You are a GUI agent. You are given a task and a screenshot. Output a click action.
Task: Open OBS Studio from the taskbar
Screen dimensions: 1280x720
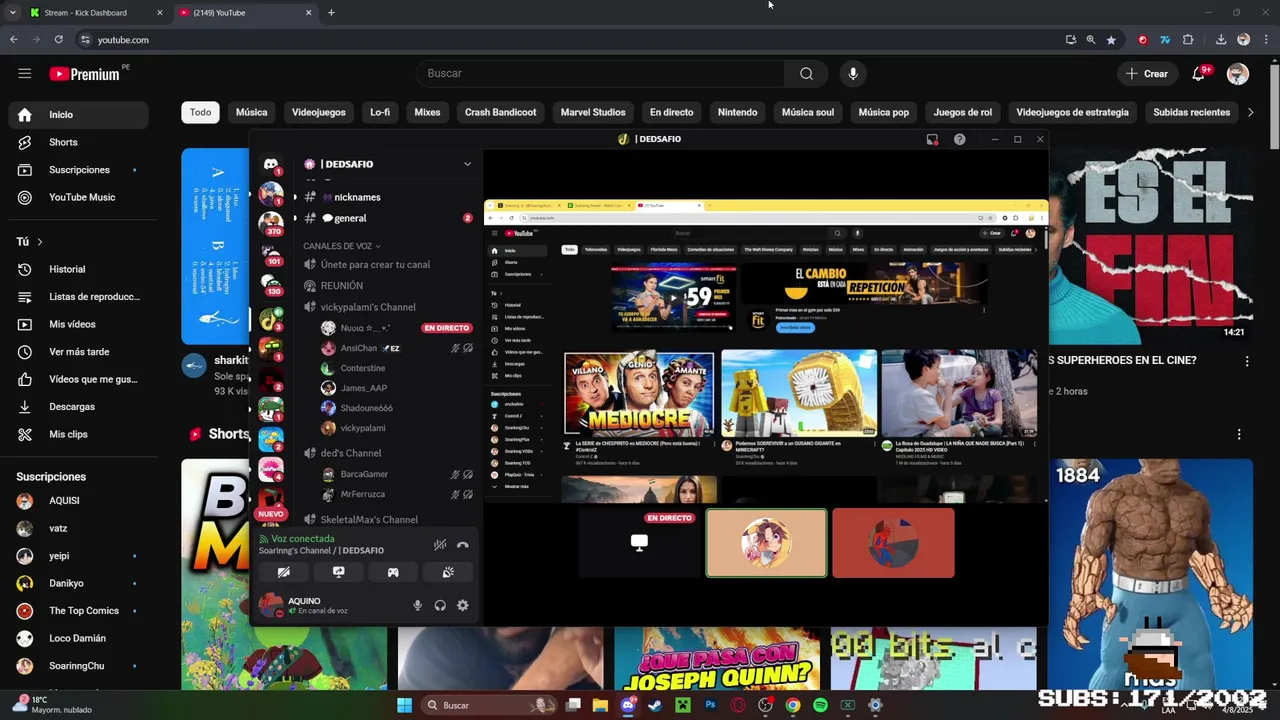(x=765, y=705)
